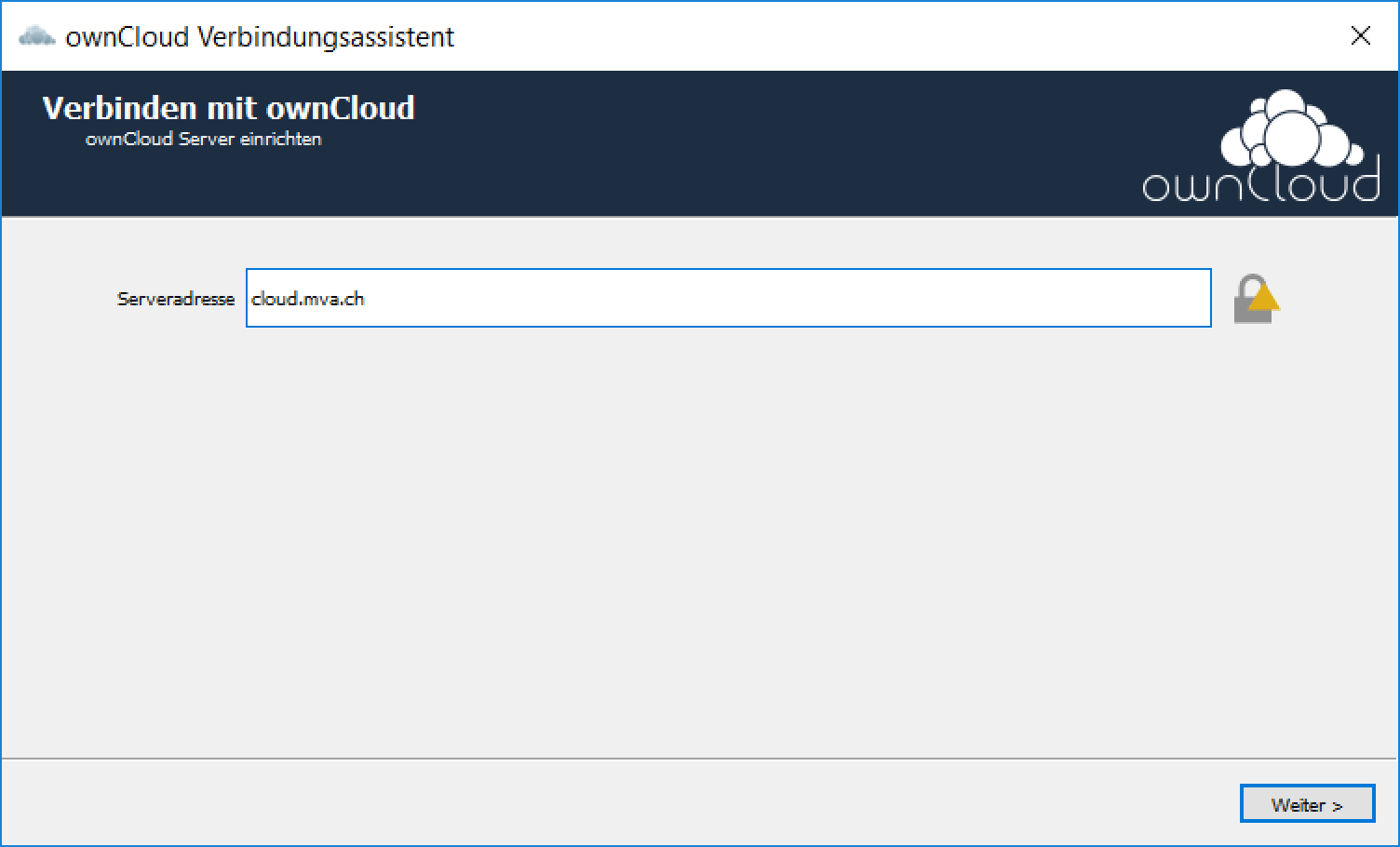Close the ownCloud Verbindungsassistent window
The width and height of the screenshot is (1400, 847).
(x=1360, y=35)
